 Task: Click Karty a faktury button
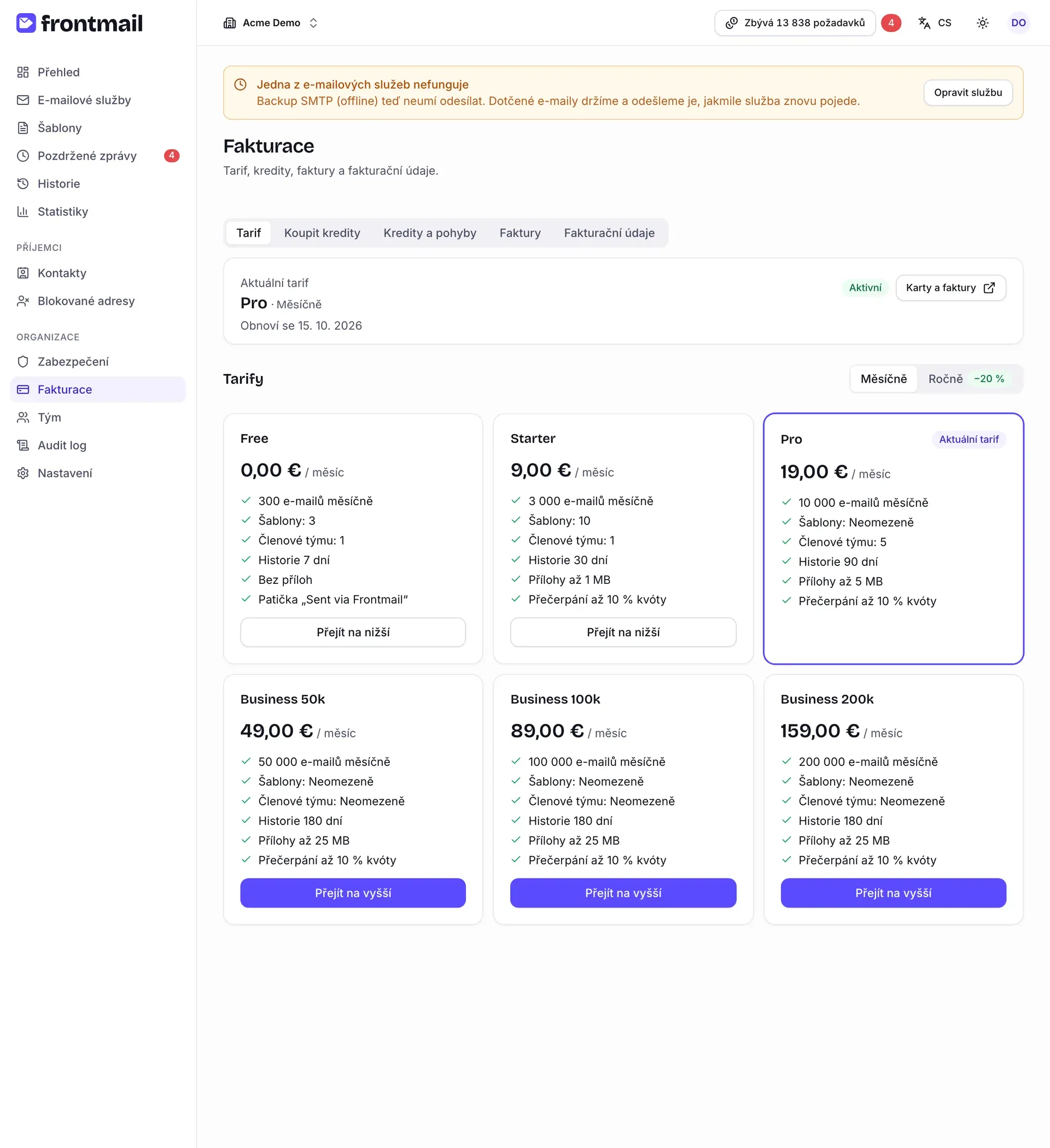click(x=950, y=288)
